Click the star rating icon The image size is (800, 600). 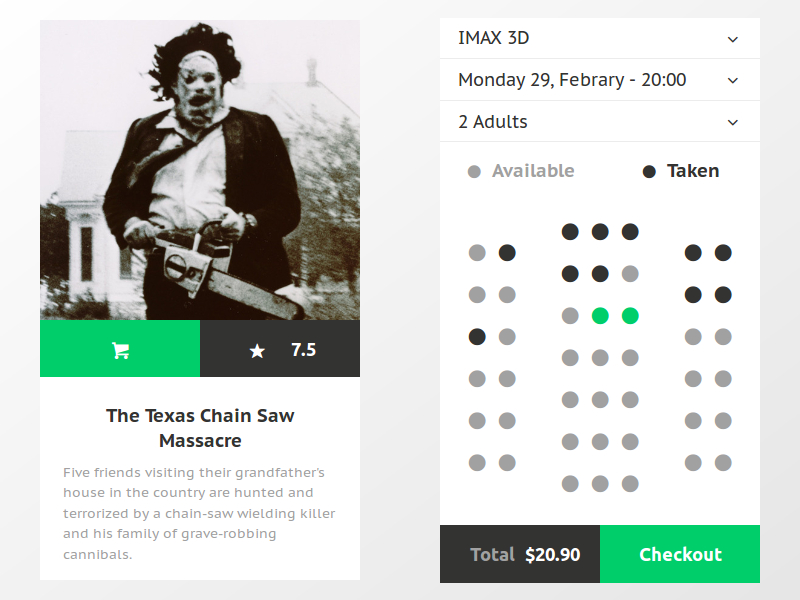(x=257, y=350)
